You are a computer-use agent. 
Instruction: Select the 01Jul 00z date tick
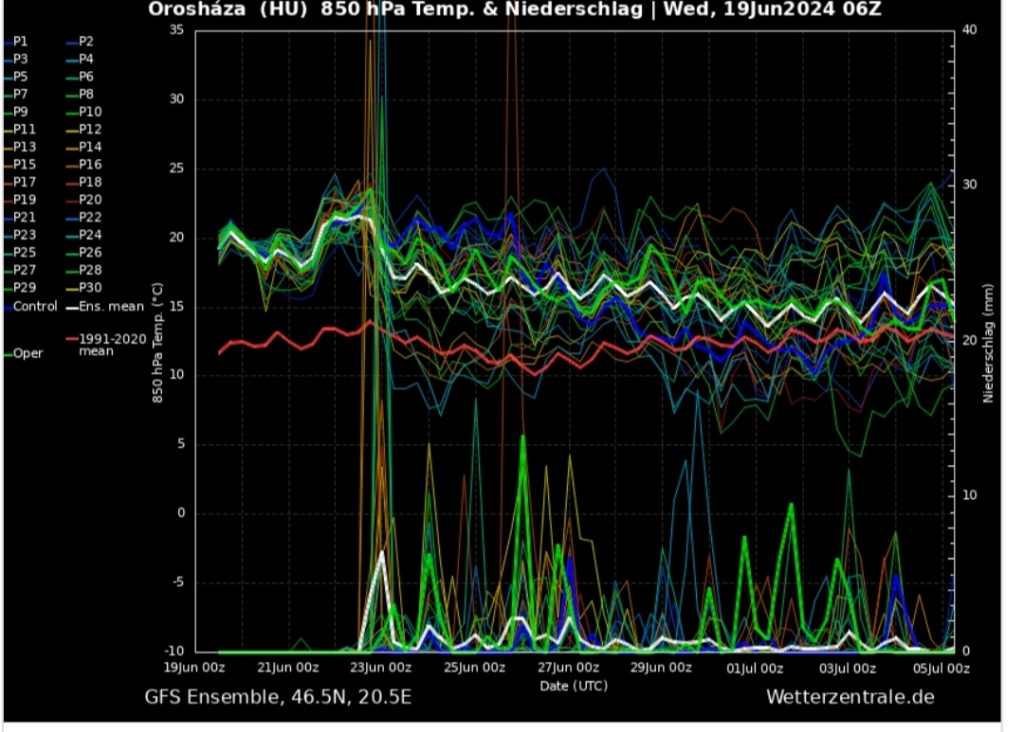tap(755, 668)
